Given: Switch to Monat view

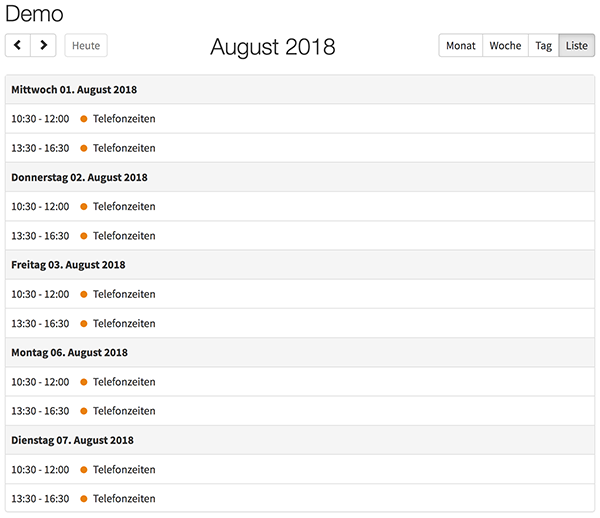Looking at the screenshot, I should pos(461,46).
